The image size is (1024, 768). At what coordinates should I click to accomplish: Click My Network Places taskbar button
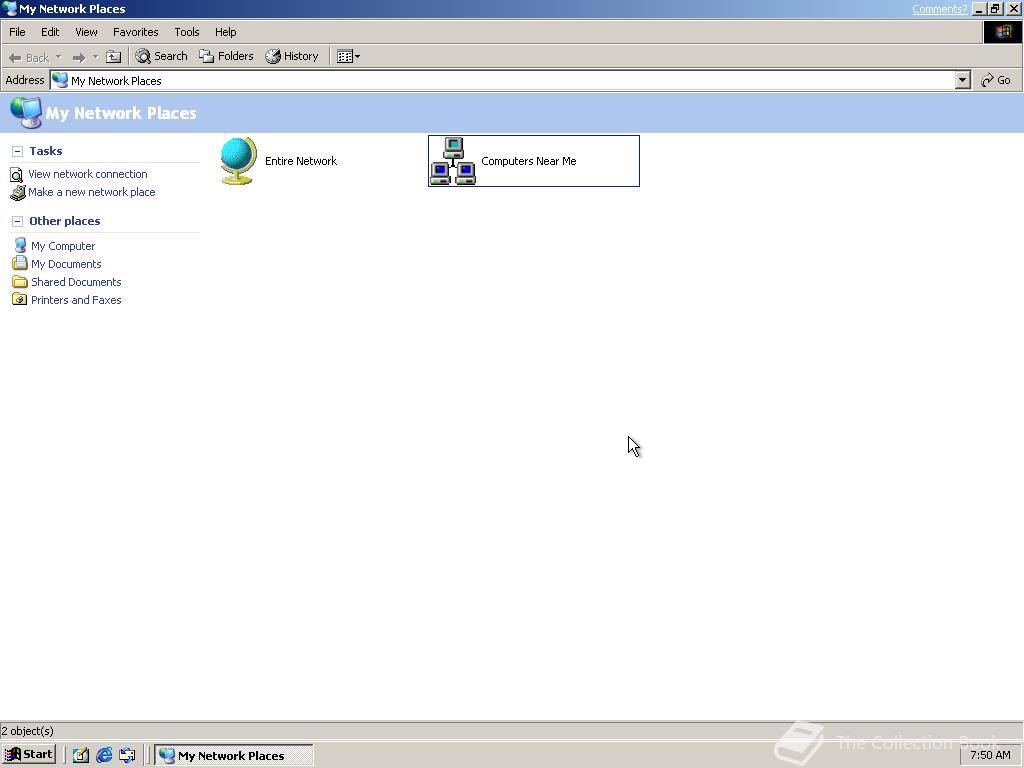tap(234, 755)
